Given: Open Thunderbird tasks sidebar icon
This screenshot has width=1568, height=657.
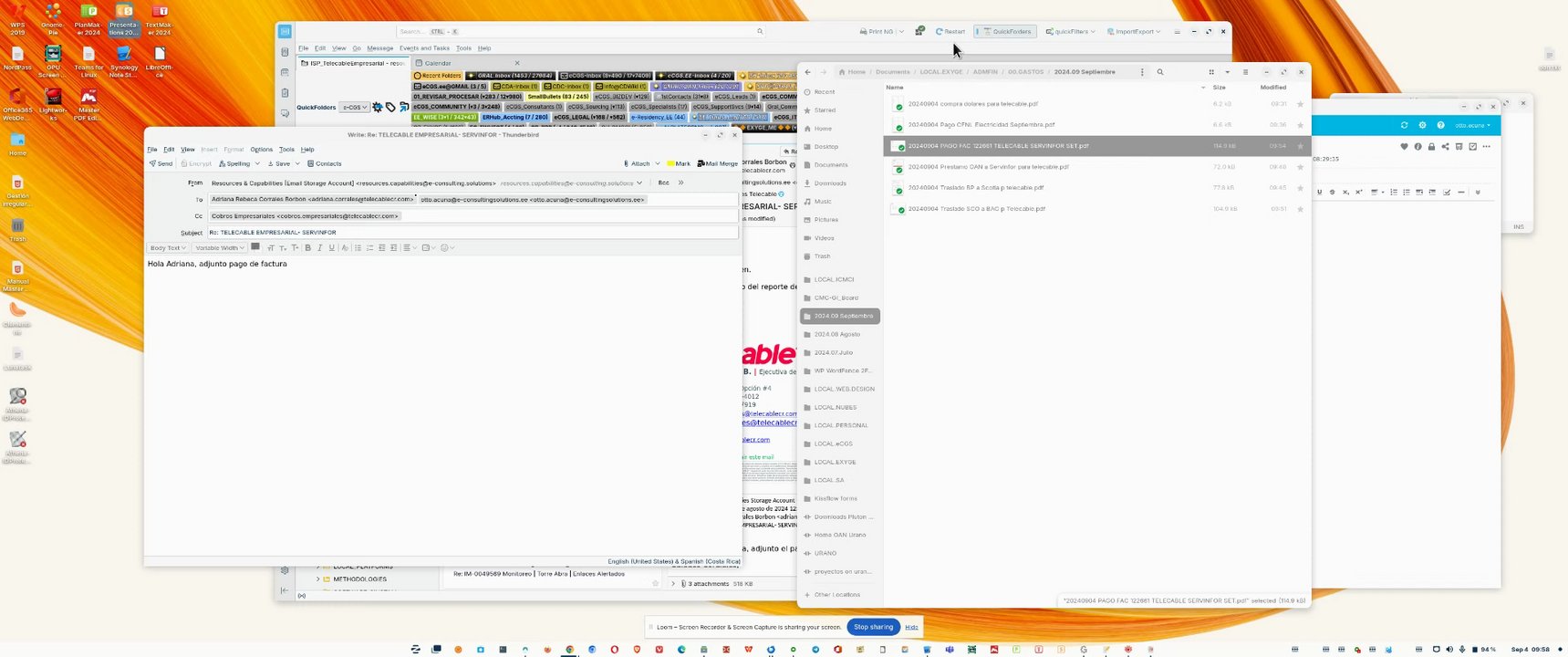Looking at the screenshot, I should point(286,93).
